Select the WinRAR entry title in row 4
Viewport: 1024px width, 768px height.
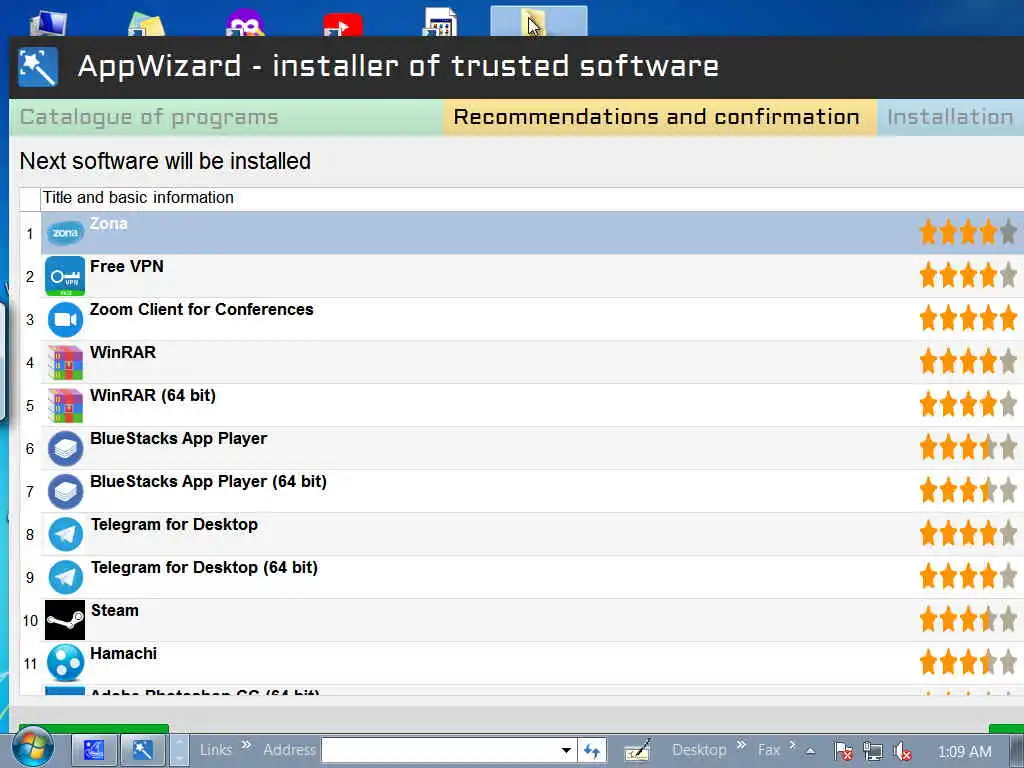(123, 353)
